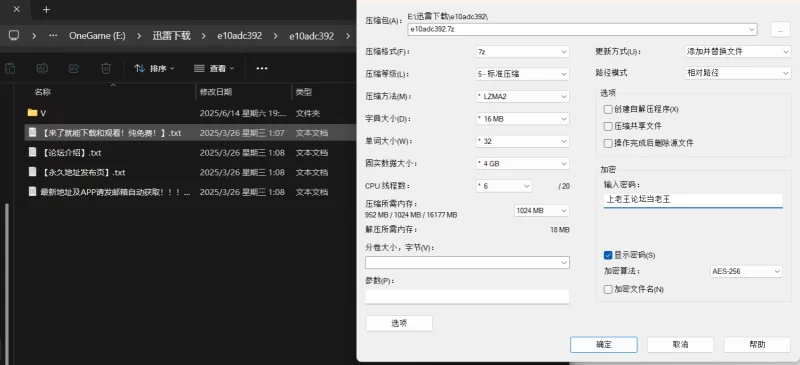
Task: Open the 字典大小 16 MB dropdown
Action: 522,119
